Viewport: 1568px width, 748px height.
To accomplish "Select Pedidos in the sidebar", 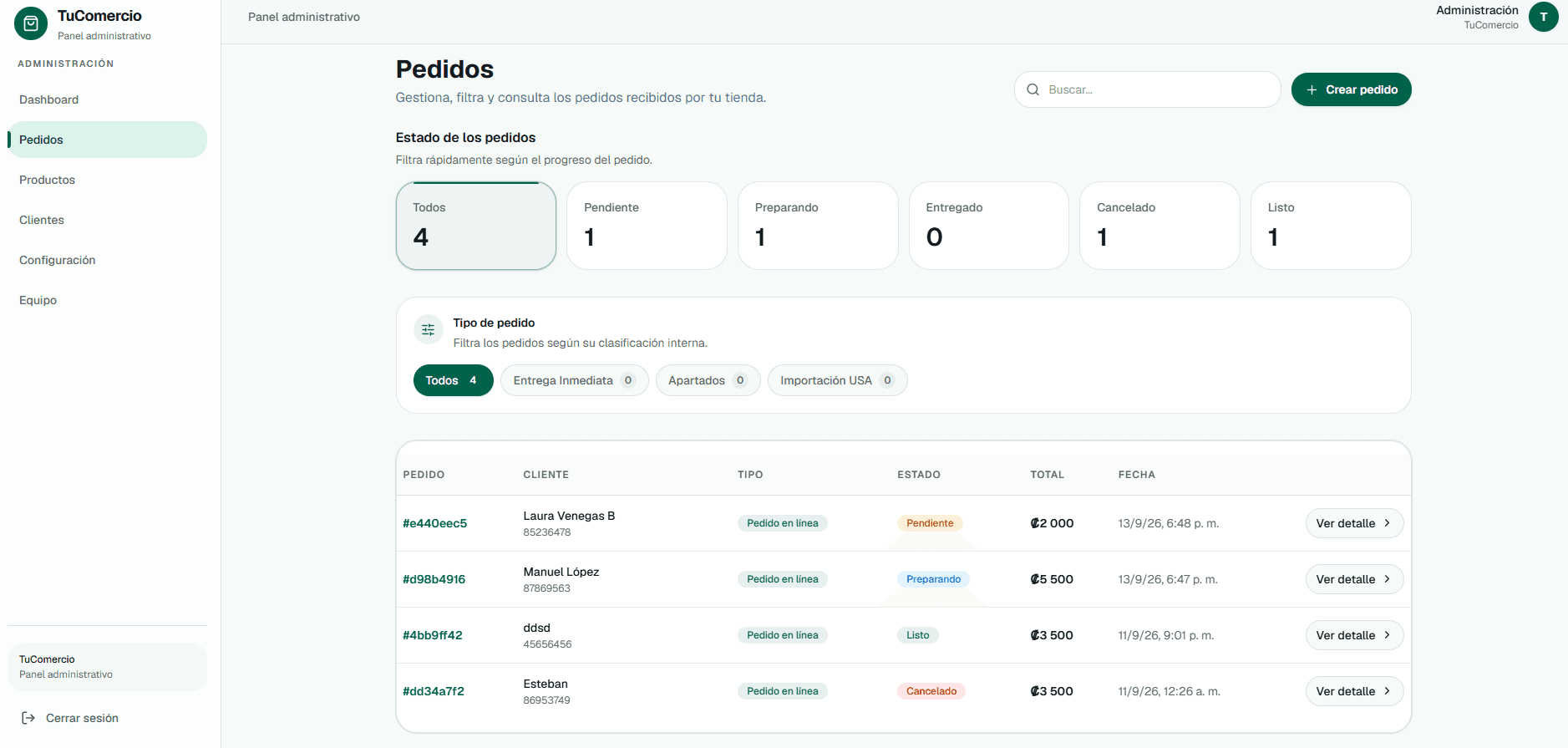I will click(x=107, y=140).
